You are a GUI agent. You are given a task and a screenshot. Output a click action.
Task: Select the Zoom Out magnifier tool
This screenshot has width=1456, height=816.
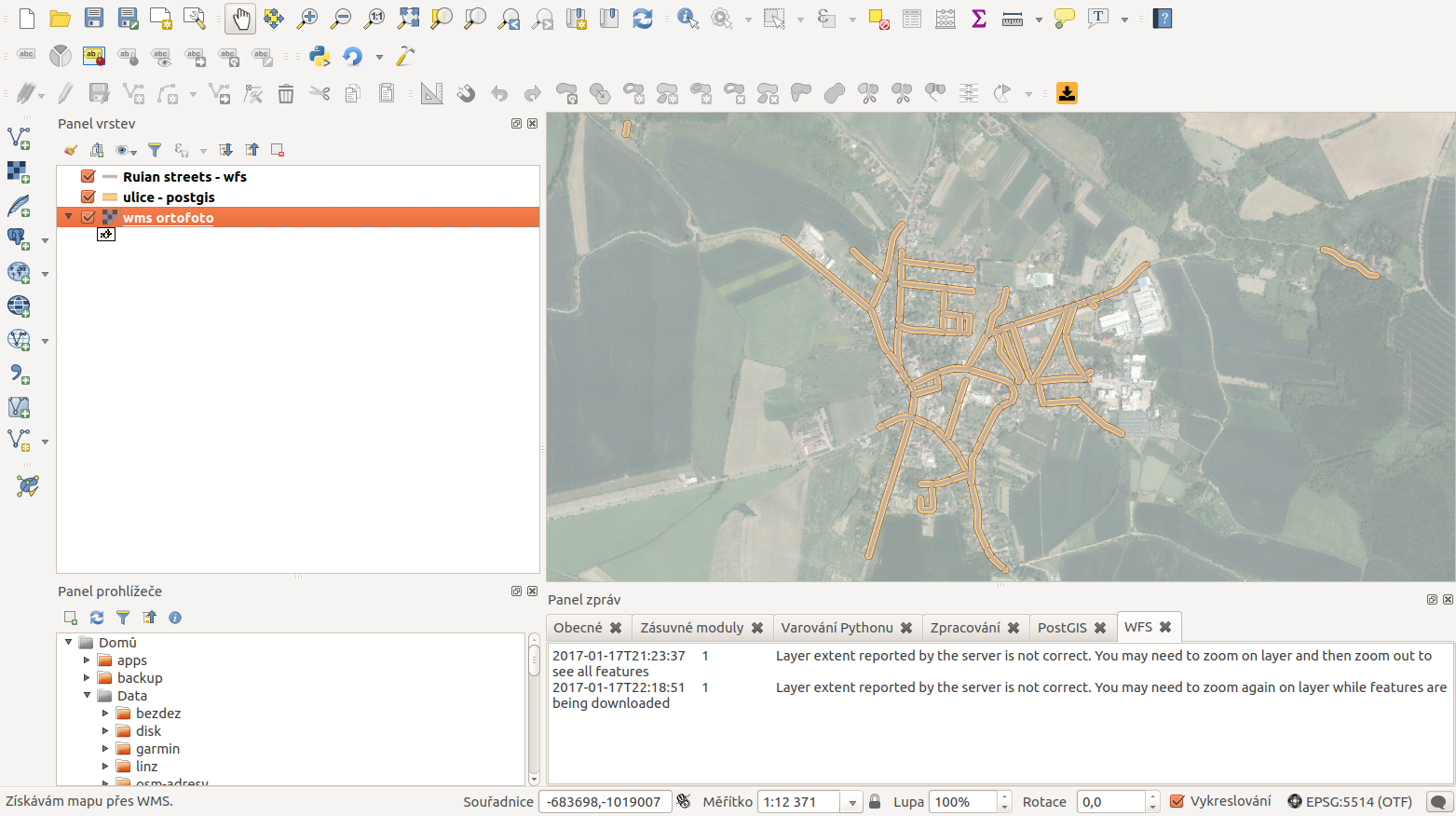click(x=341, y=19)
